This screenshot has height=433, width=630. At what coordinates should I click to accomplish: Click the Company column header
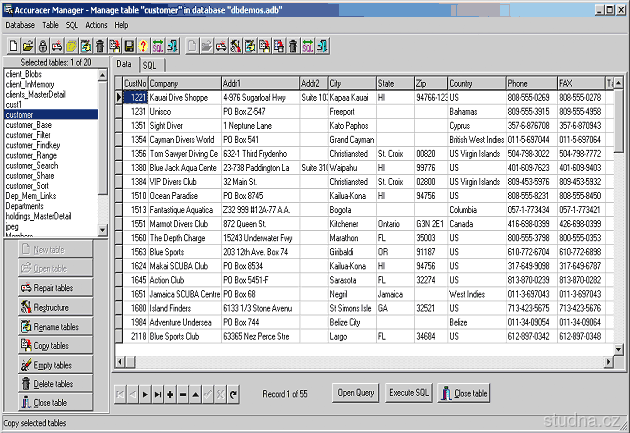[x=185, y=83]
